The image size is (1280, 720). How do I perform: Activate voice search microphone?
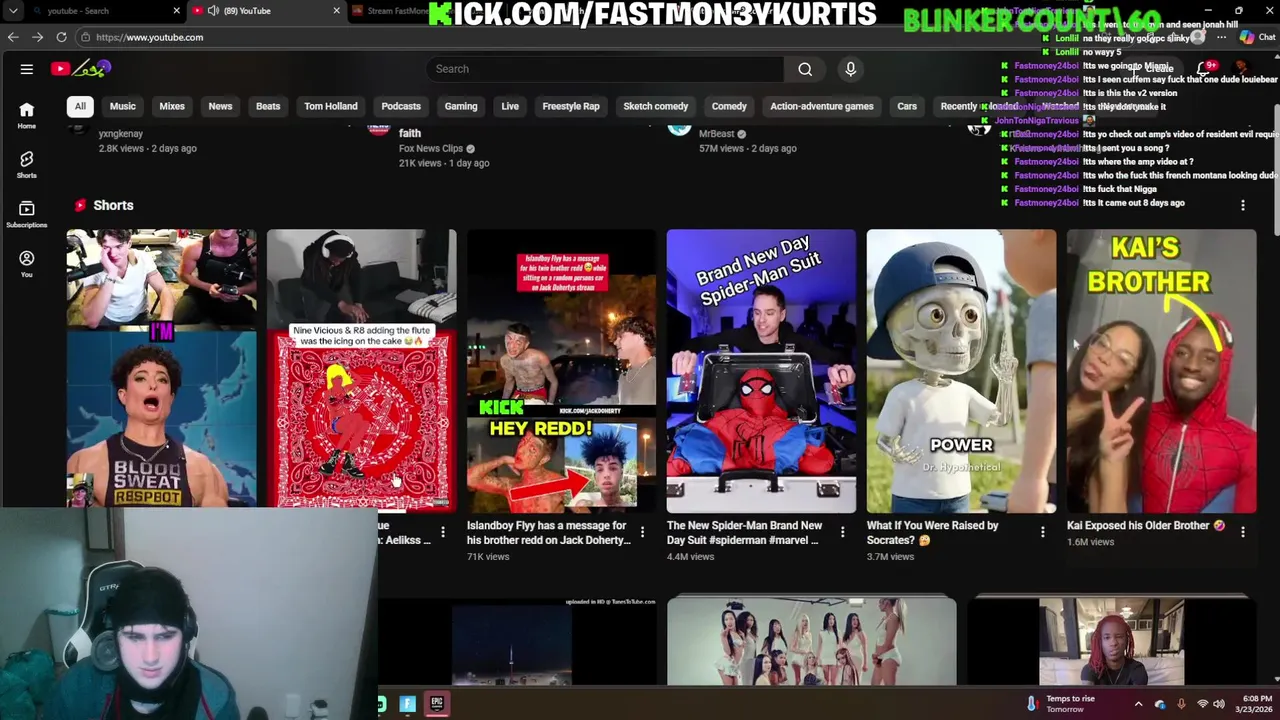[x=851, y=69]
